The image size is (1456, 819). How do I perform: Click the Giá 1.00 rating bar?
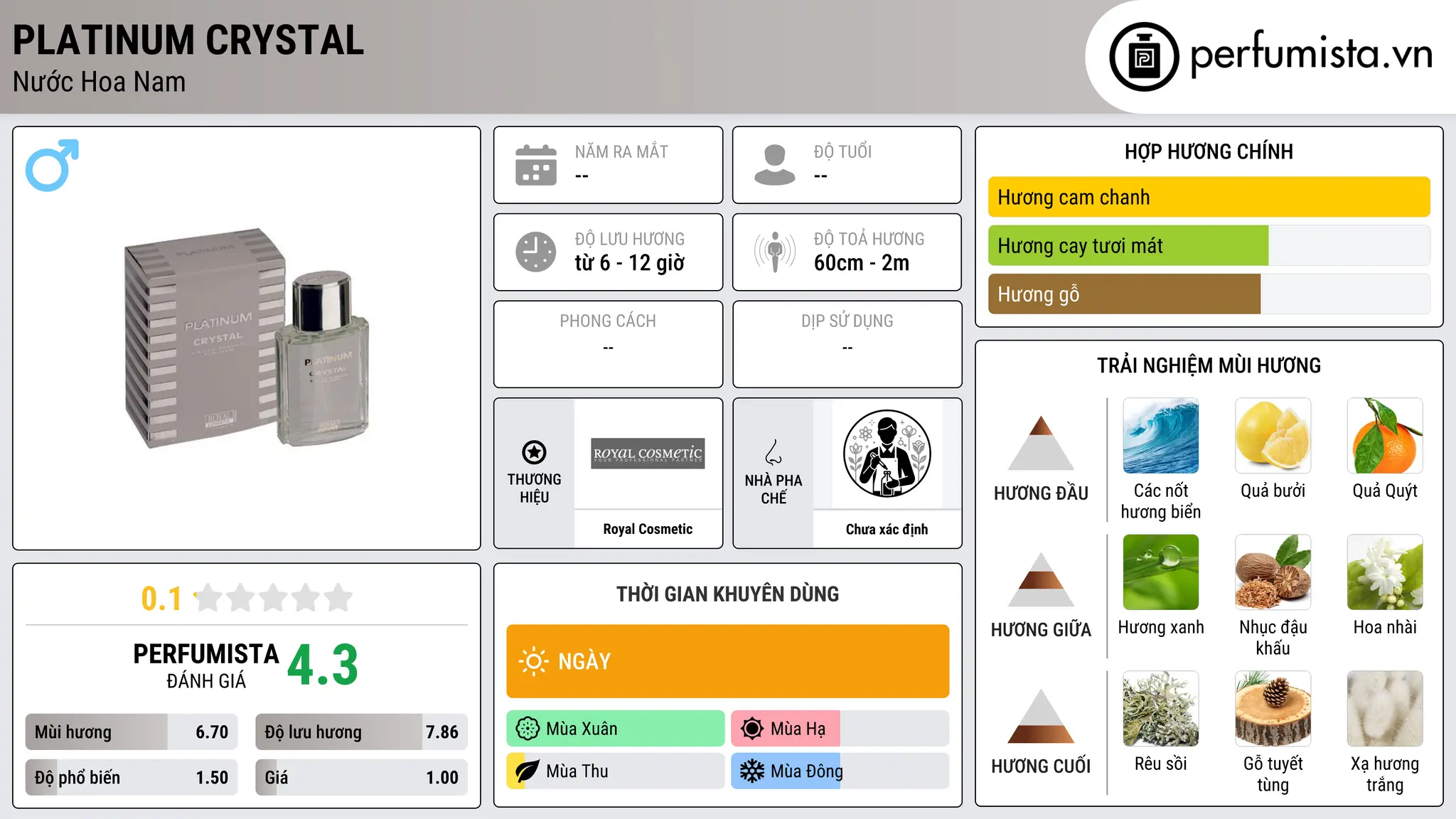(x=362, y=778)
